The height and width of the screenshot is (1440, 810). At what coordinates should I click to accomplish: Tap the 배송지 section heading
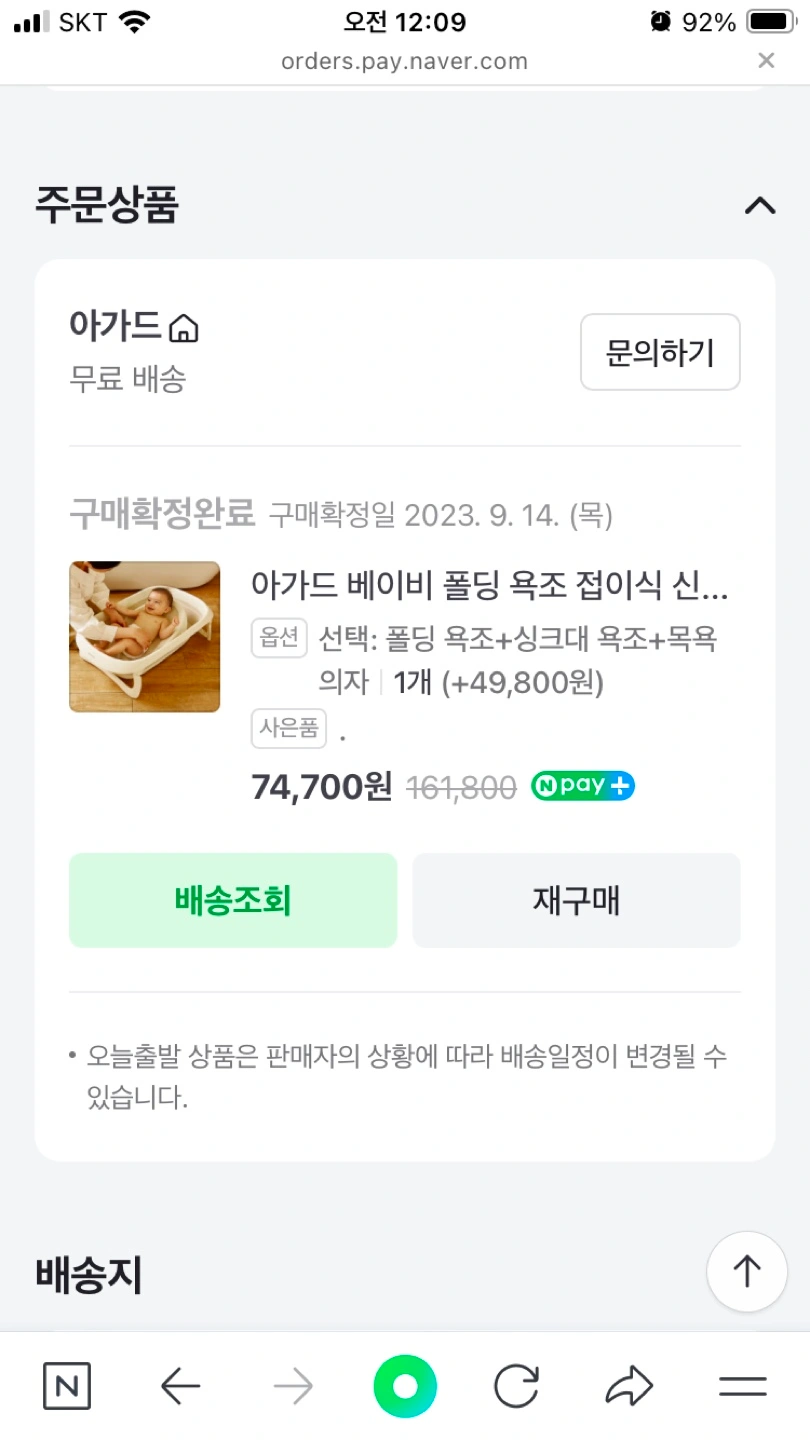89,1275
